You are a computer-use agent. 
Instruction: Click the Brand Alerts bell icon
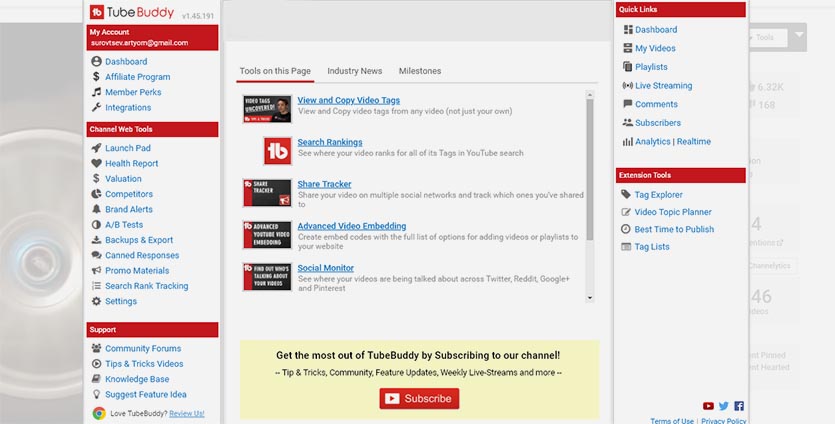(x=96, y=209)
